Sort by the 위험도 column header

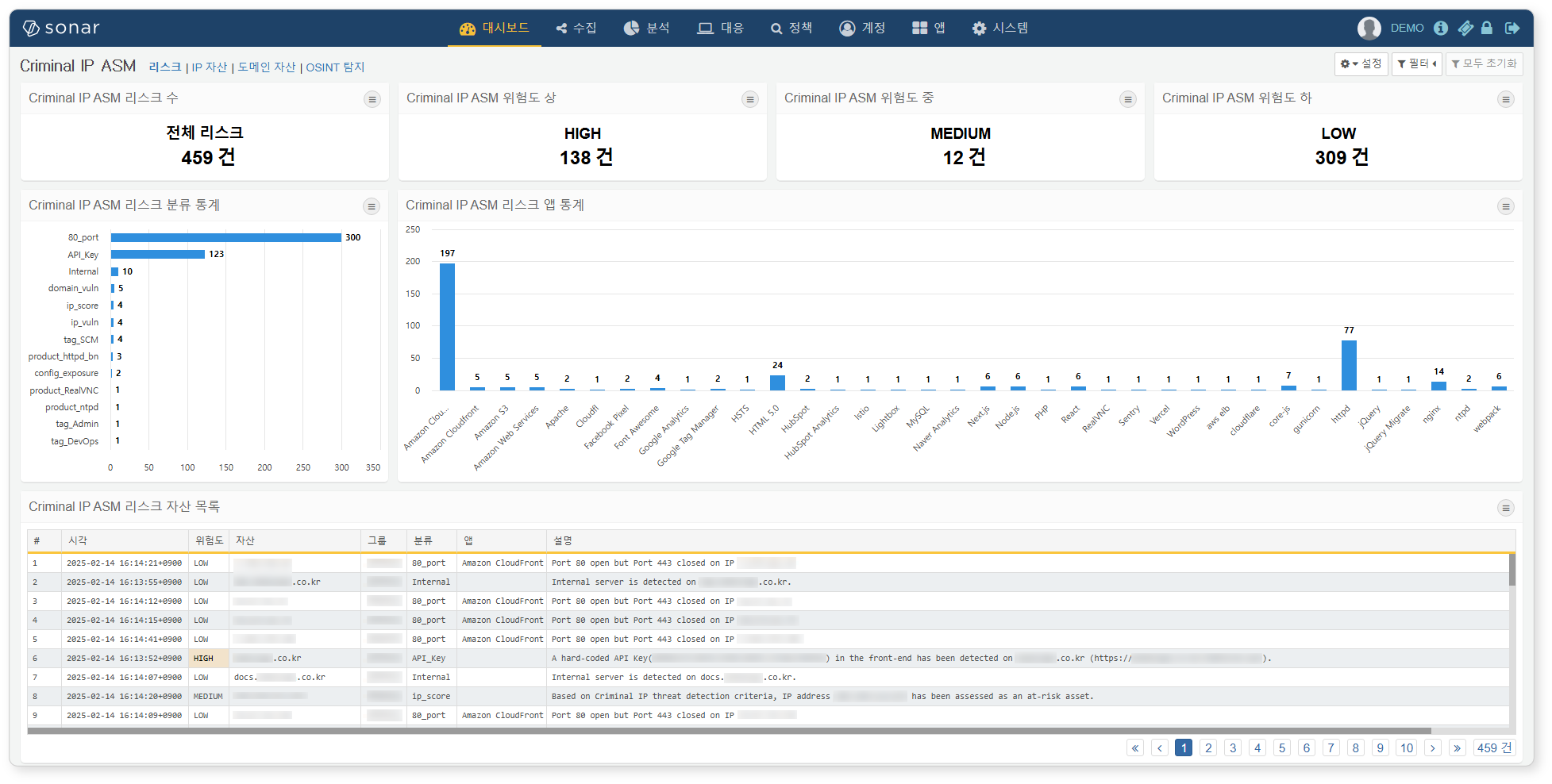pyautogui.click(x=210, y=540)
